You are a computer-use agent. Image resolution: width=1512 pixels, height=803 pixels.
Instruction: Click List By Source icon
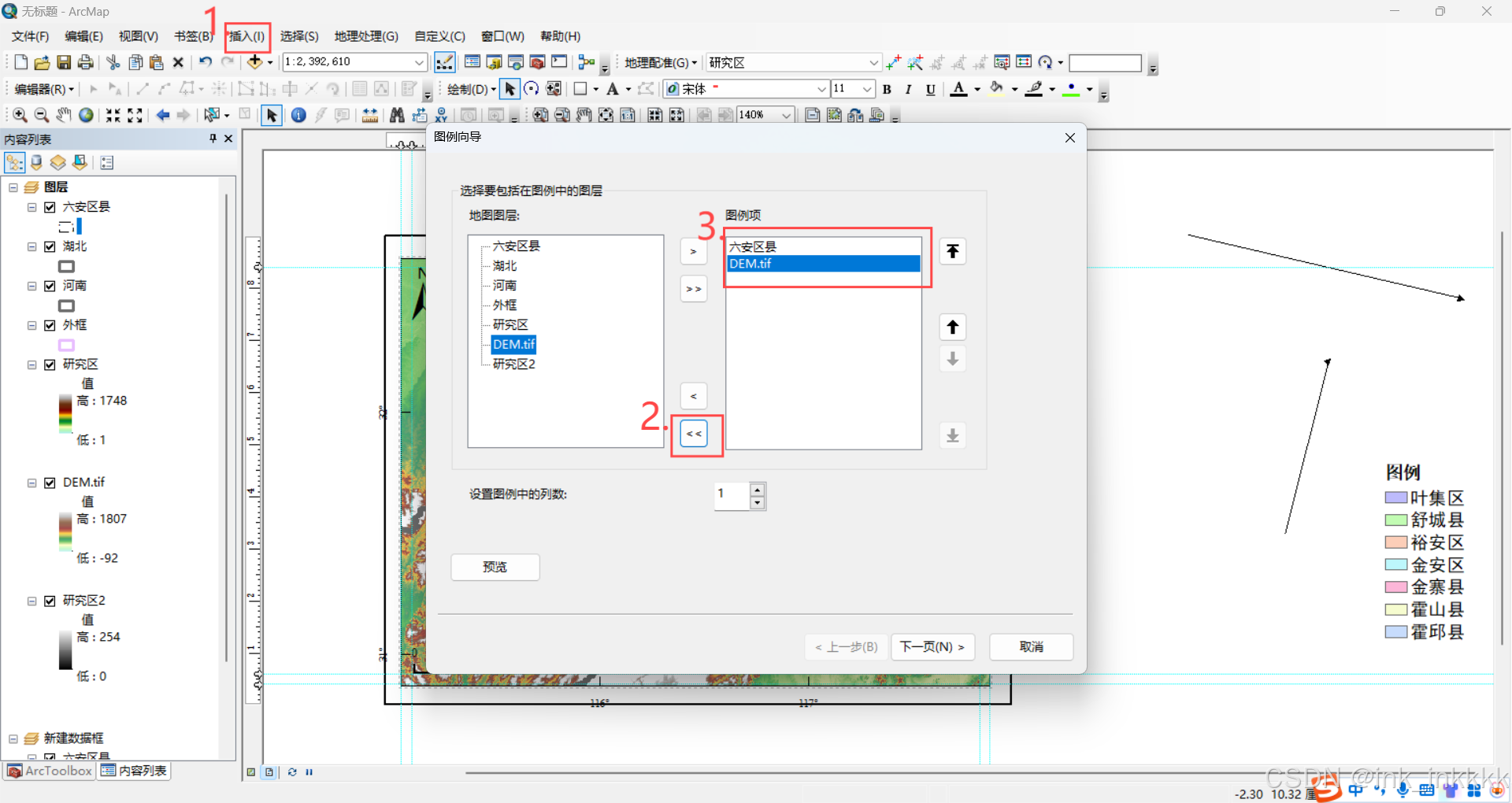36,162
